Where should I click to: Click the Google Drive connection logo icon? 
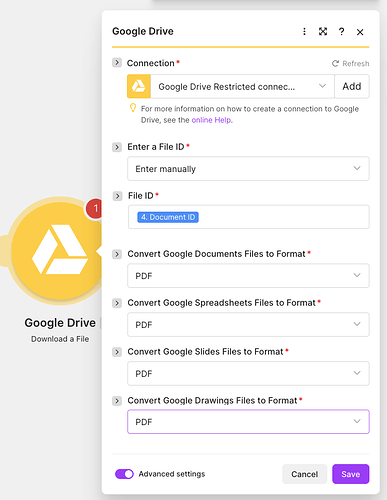[x=139, y=86]
